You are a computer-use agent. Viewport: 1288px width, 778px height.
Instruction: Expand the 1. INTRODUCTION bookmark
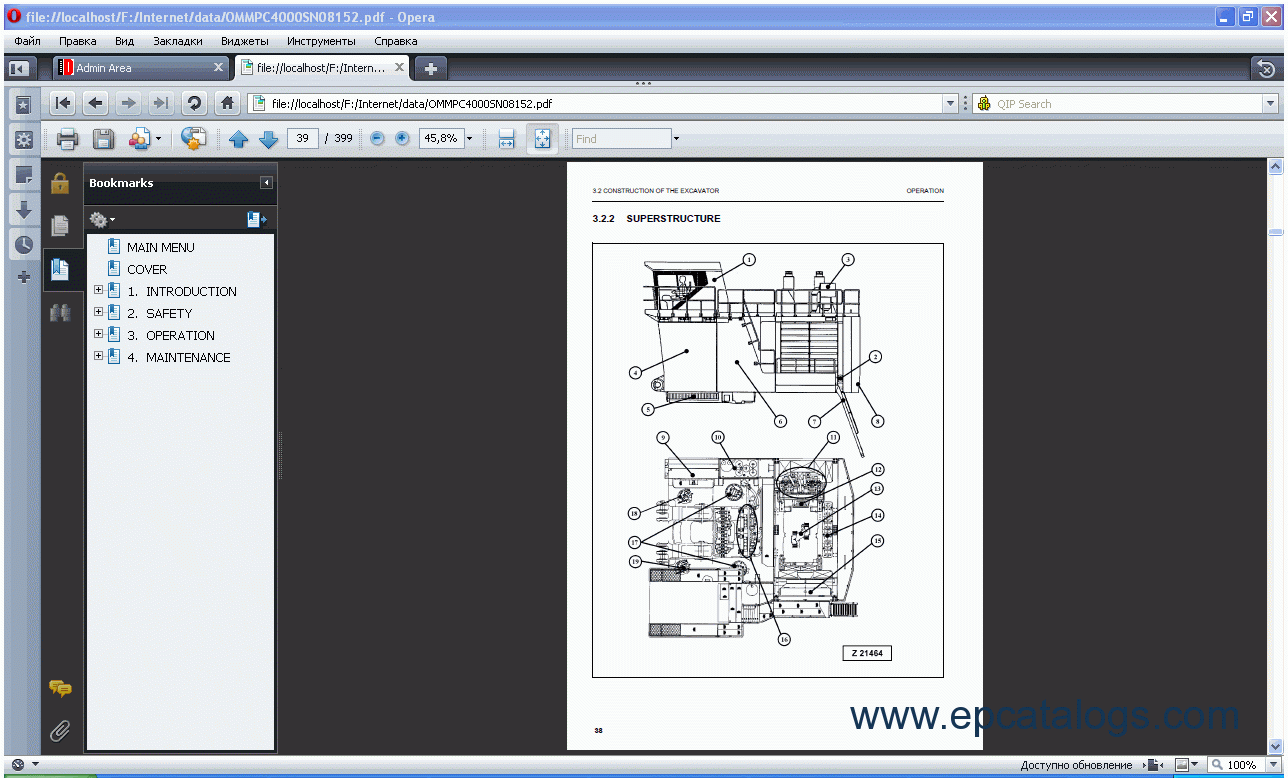[98, 291]
